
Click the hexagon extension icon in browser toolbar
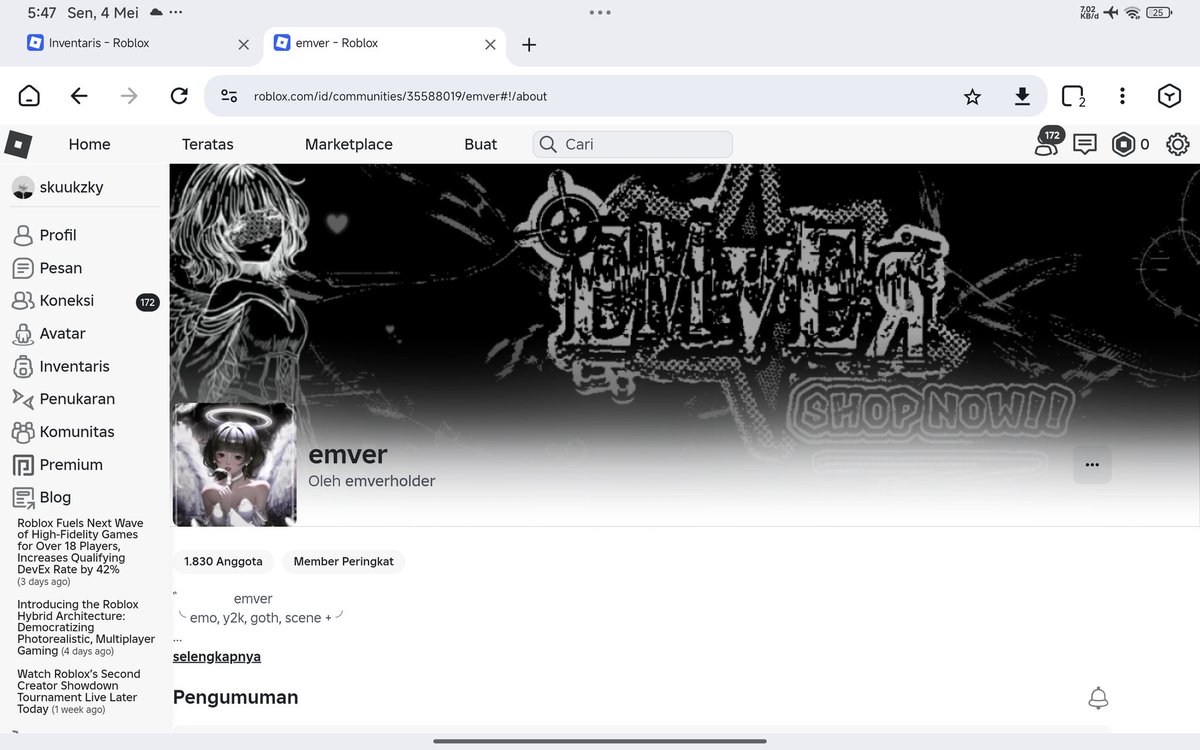[1170, 96]
